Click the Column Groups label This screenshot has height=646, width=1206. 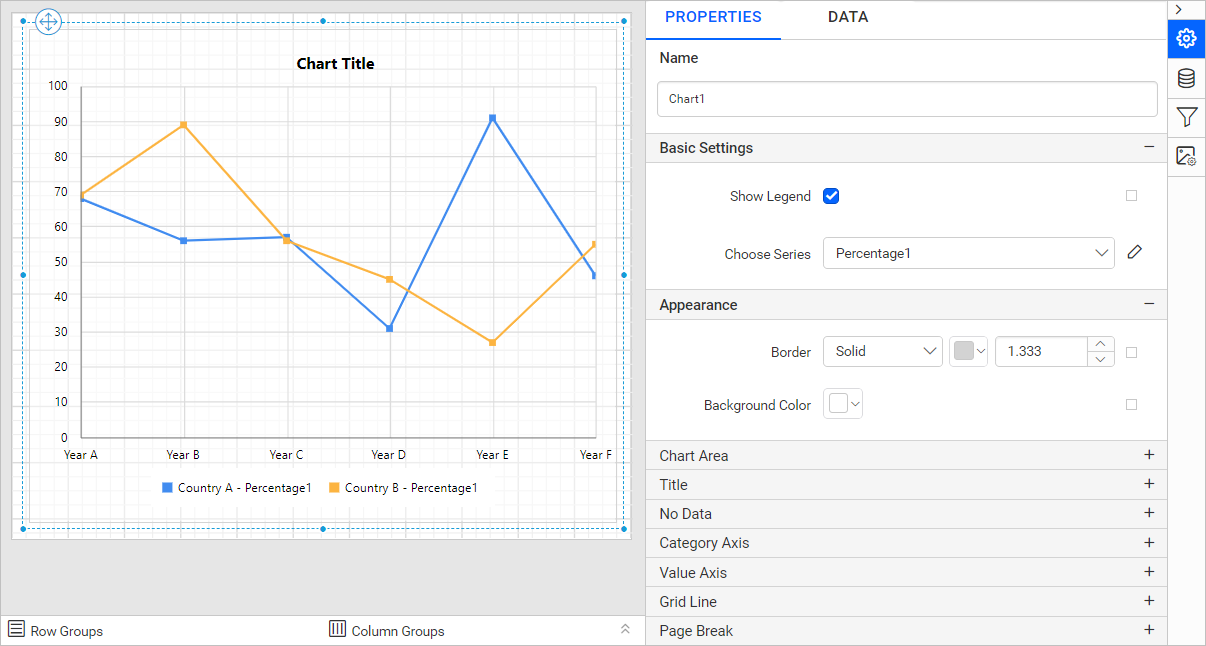(x=397, y=631)
